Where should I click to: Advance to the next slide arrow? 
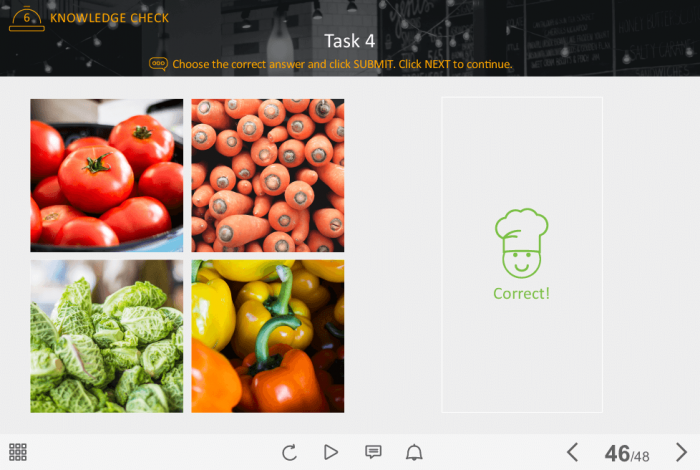(681, 452)
